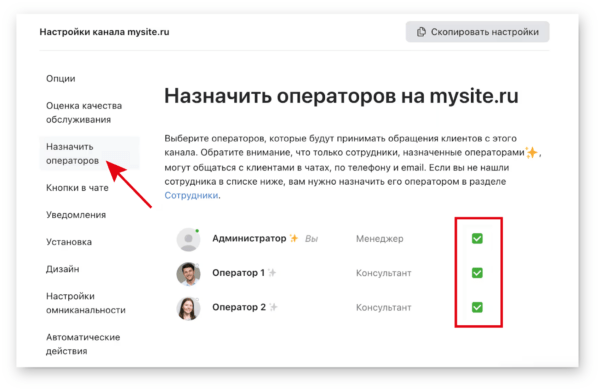Click the copy icon in Скопировать настройки button
Screen dimensions: 600x391
[x=421, y=32]
